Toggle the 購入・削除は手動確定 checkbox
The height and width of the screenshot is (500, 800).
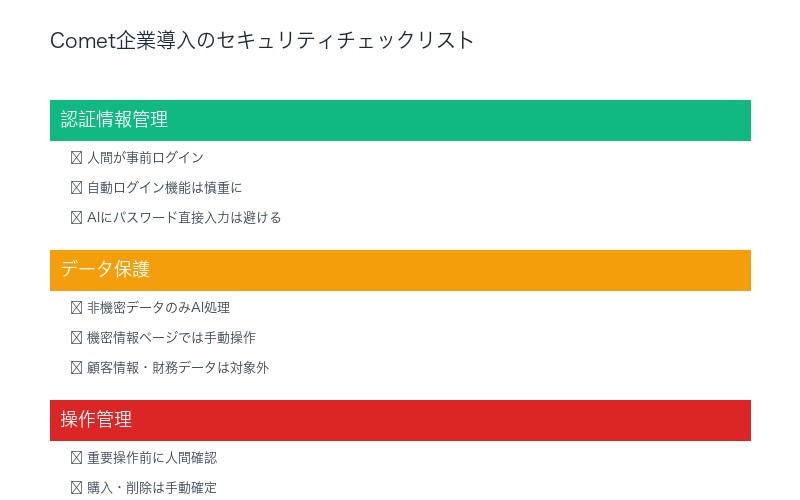(x=77, y=488)
